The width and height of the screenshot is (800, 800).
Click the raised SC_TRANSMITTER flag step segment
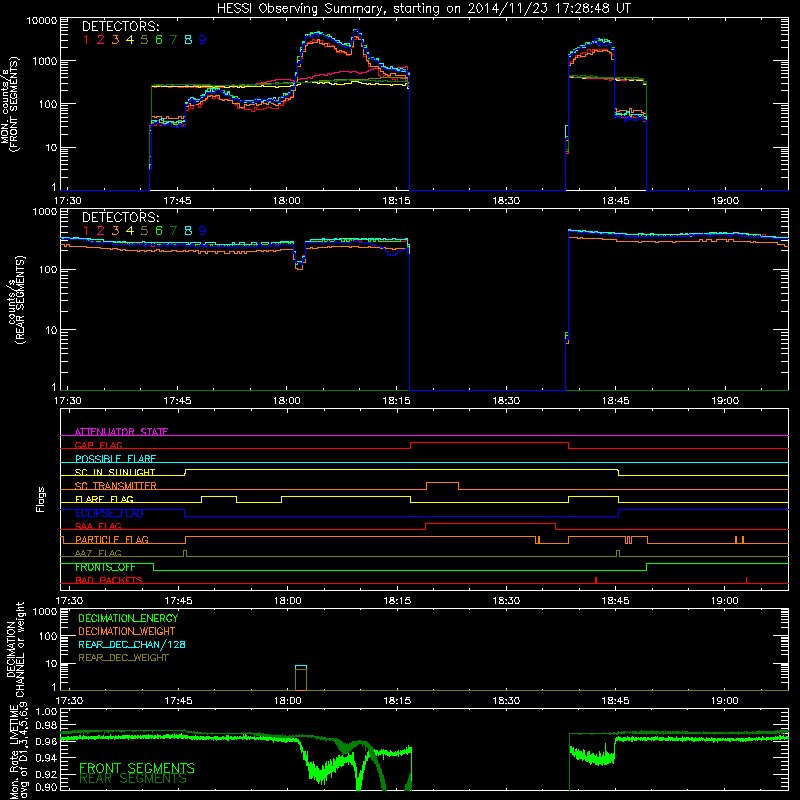click(x=442, y=483)
